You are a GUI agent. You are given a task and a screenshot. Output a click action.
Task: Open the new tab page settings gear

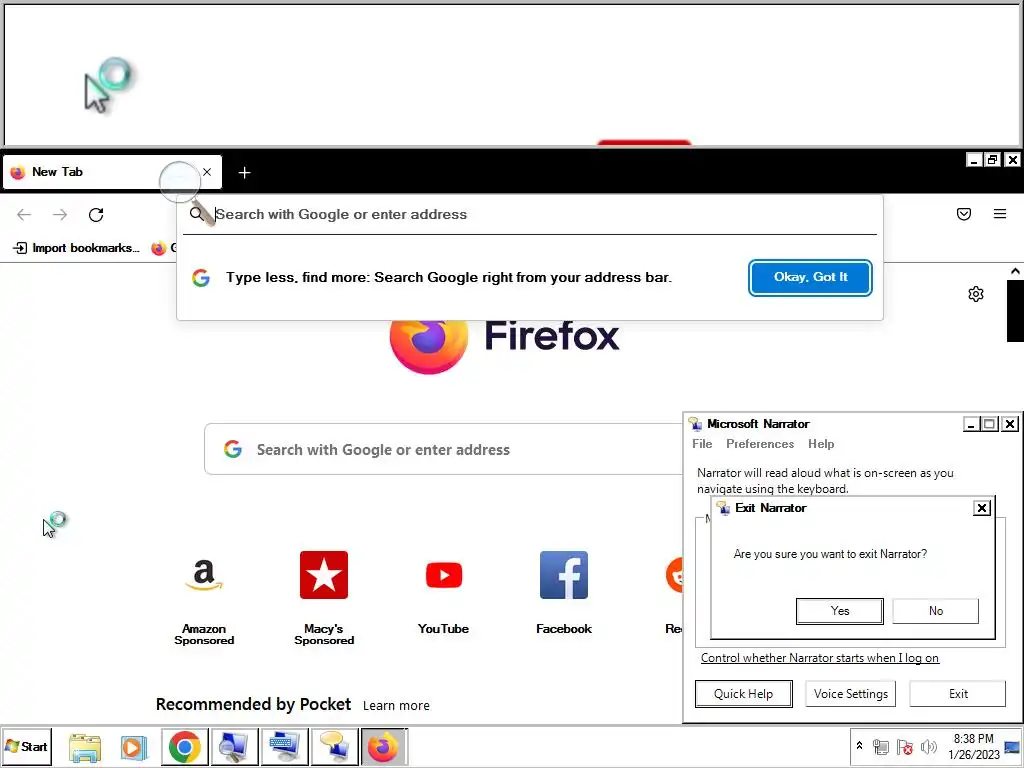coord(976,294)
